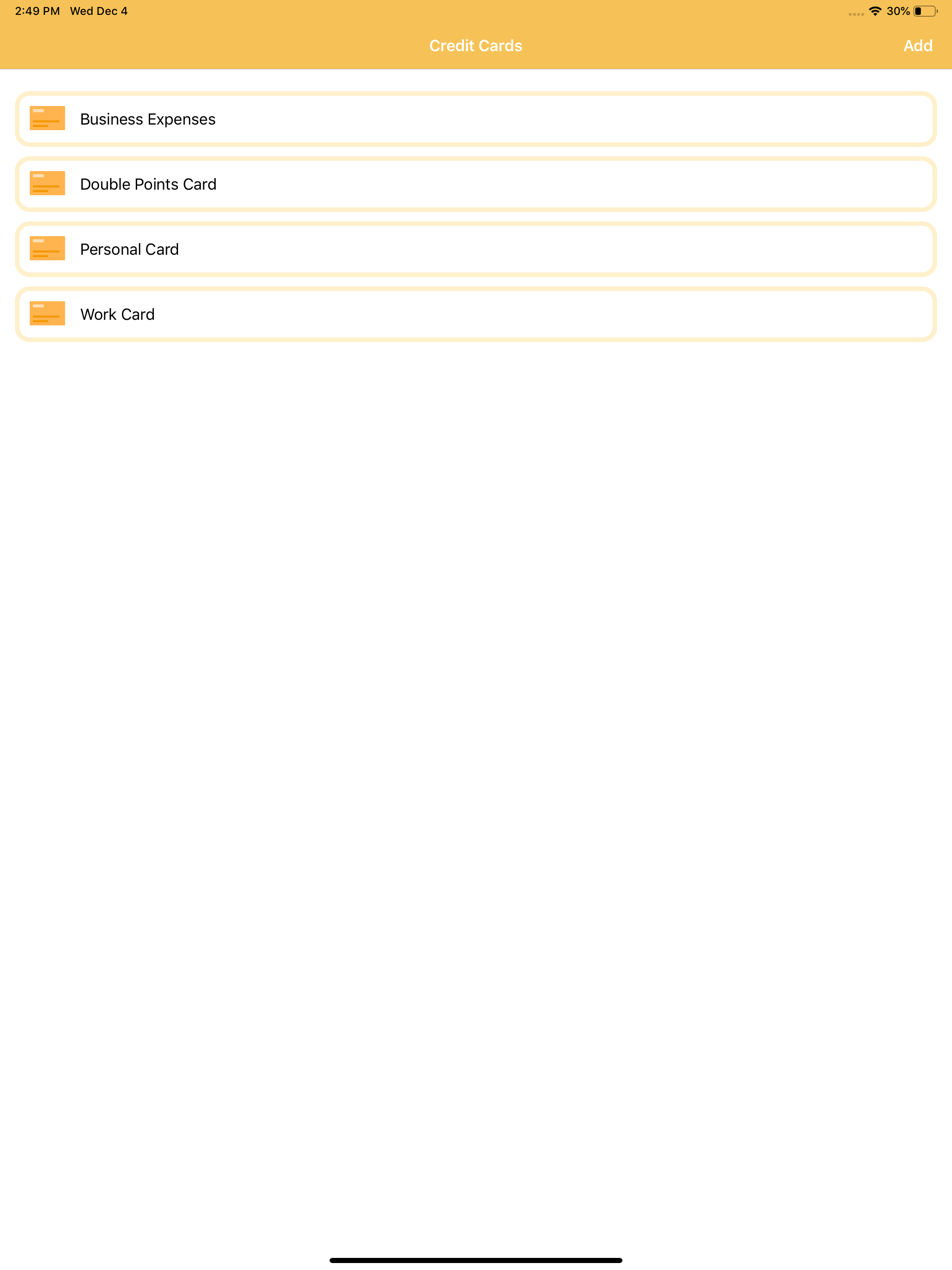Tap the Business Expenses label text
Viewport: 952px width, 1270px height.
click(147, 119)
